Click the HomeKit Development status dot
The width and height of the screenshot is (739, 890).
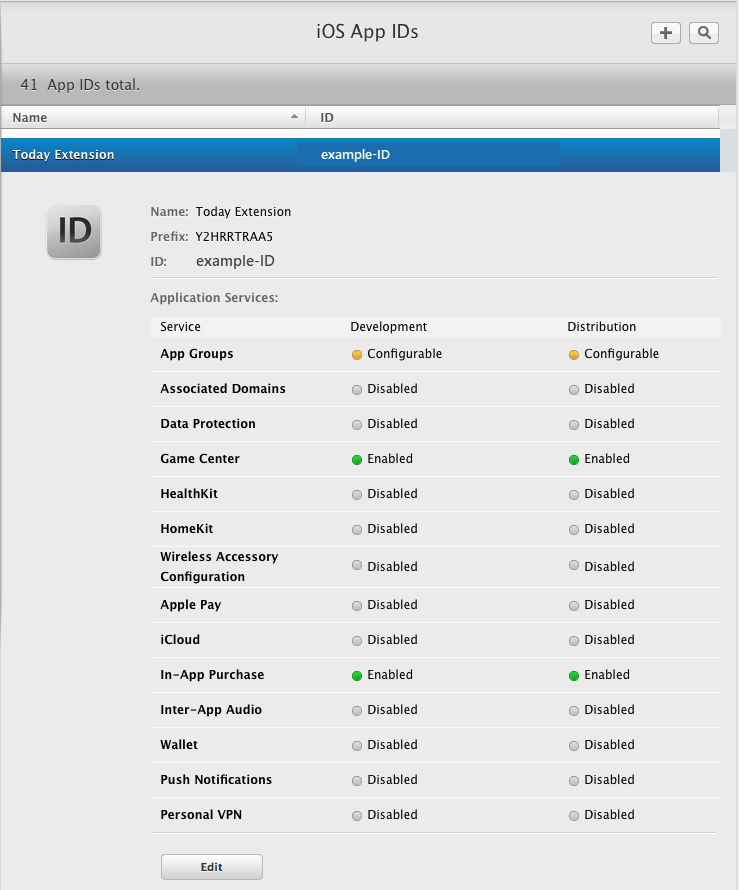[356, 529]
